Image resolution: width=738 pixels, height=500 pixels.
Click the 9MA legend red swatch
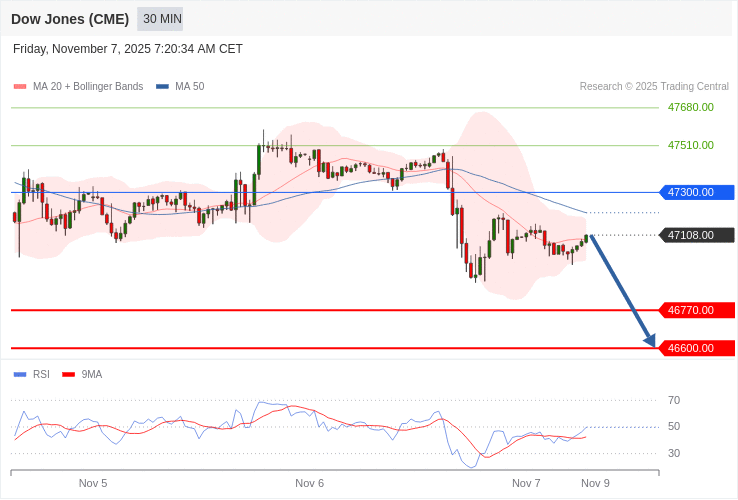pyautogui.click(x=68, y=375)
